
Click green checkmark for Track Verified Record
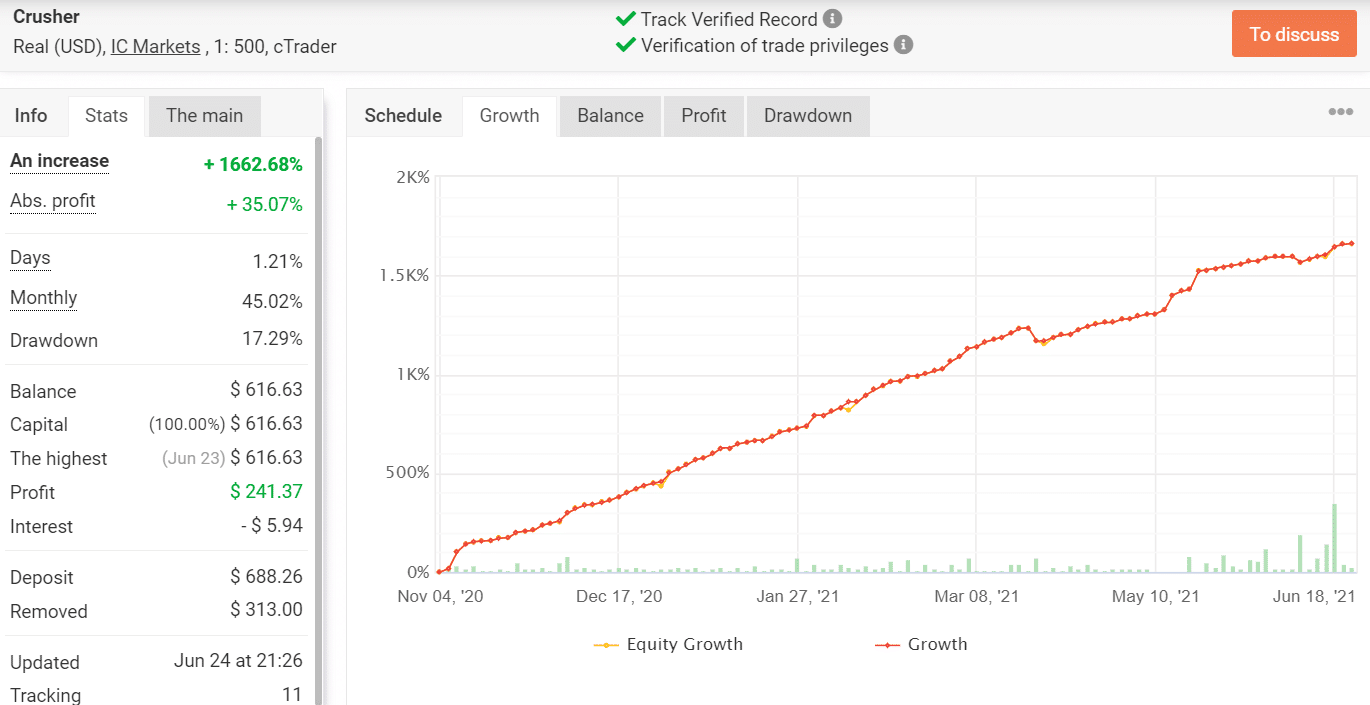click(x=626, y=19)
